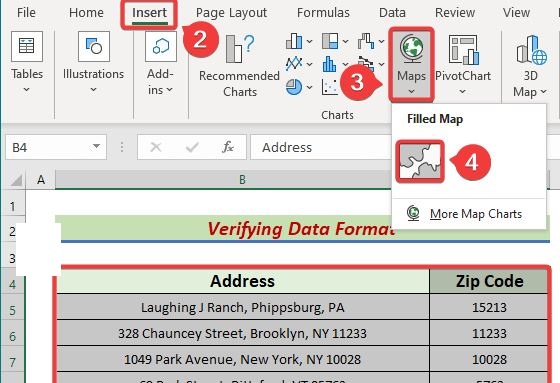Select row 1 header
560x383 pixels.
[13, 207]
